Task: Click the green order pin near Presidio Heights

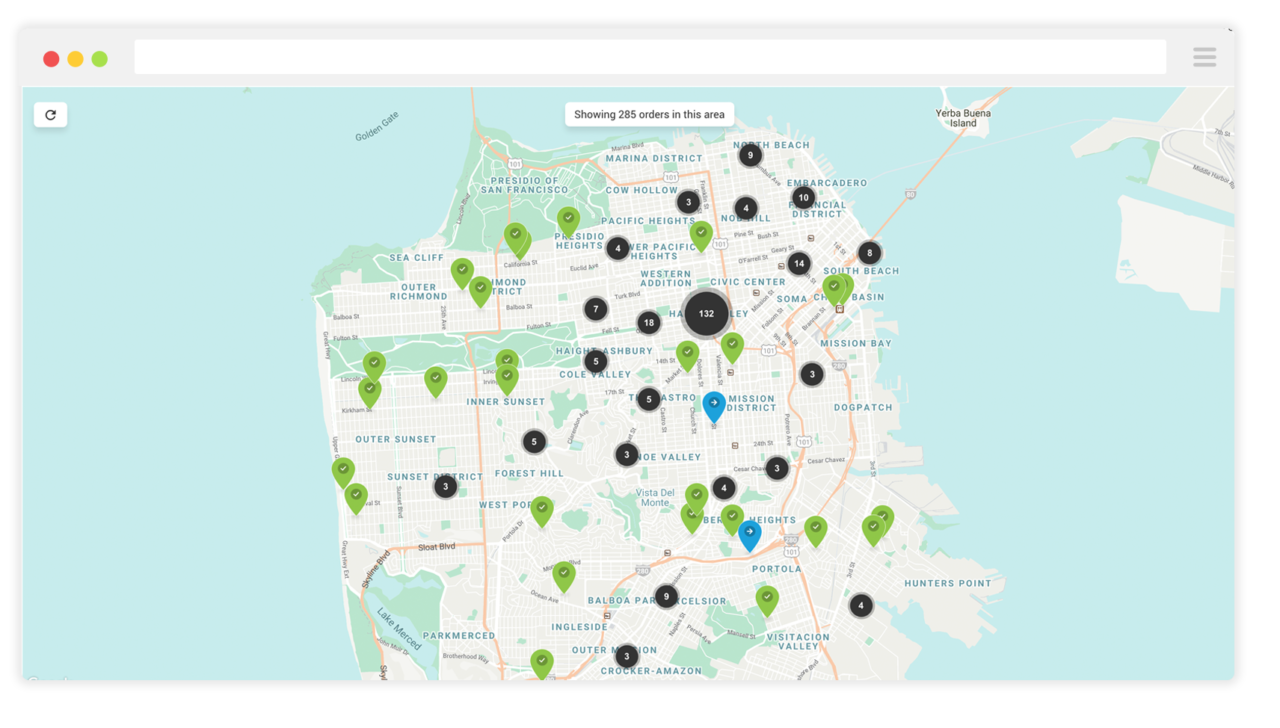Action: (x=570, y=217)
